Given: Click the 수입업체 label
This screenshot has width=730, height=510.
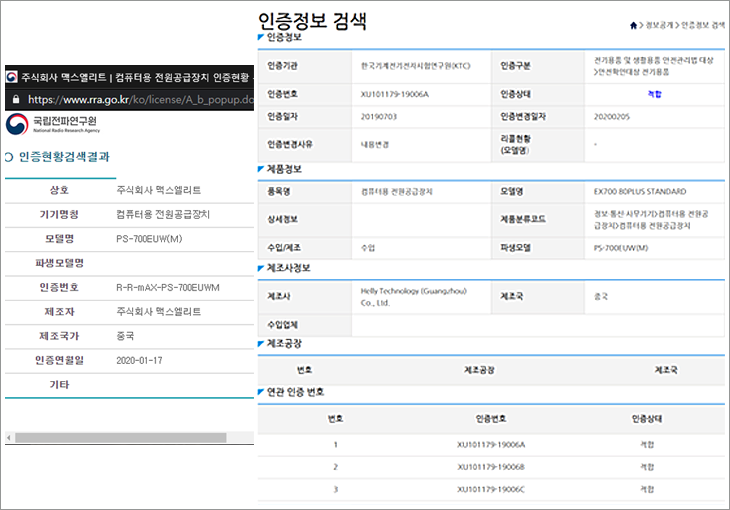Looking at the screenshot, I should (x=282, y=325).
